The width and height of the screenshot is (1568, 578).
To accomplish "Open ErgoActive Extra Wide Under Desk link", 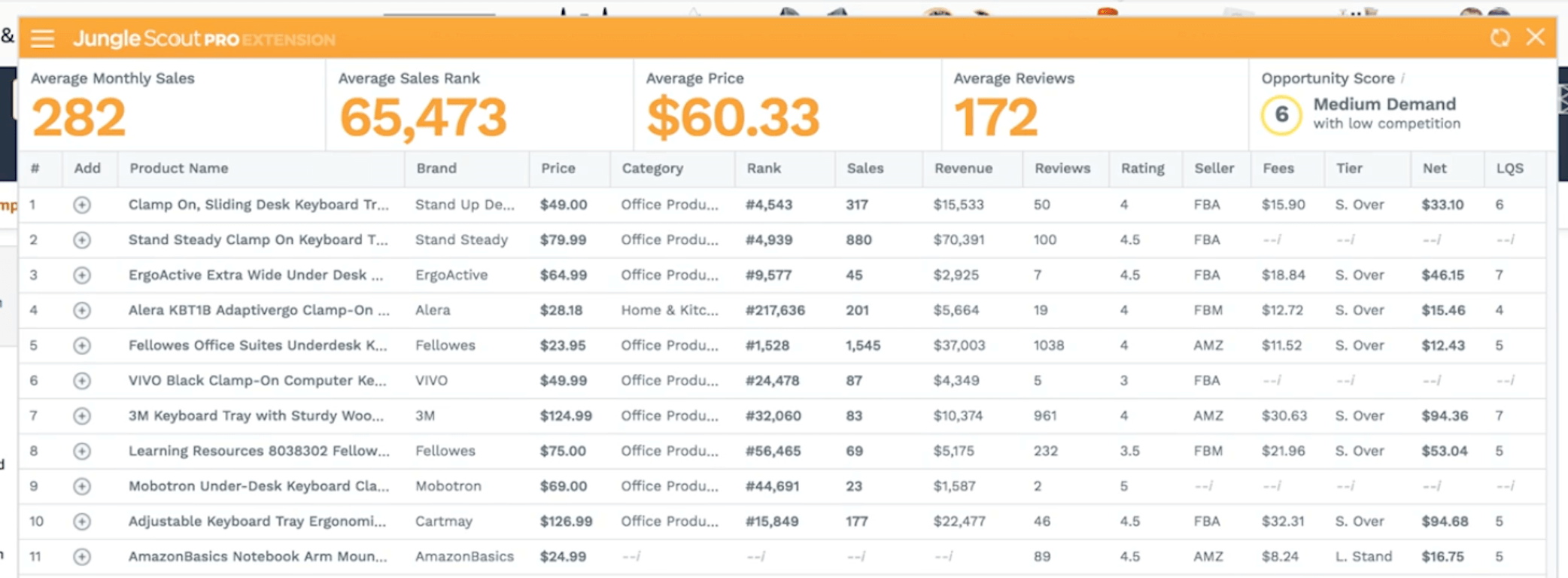I will [256, 275].
